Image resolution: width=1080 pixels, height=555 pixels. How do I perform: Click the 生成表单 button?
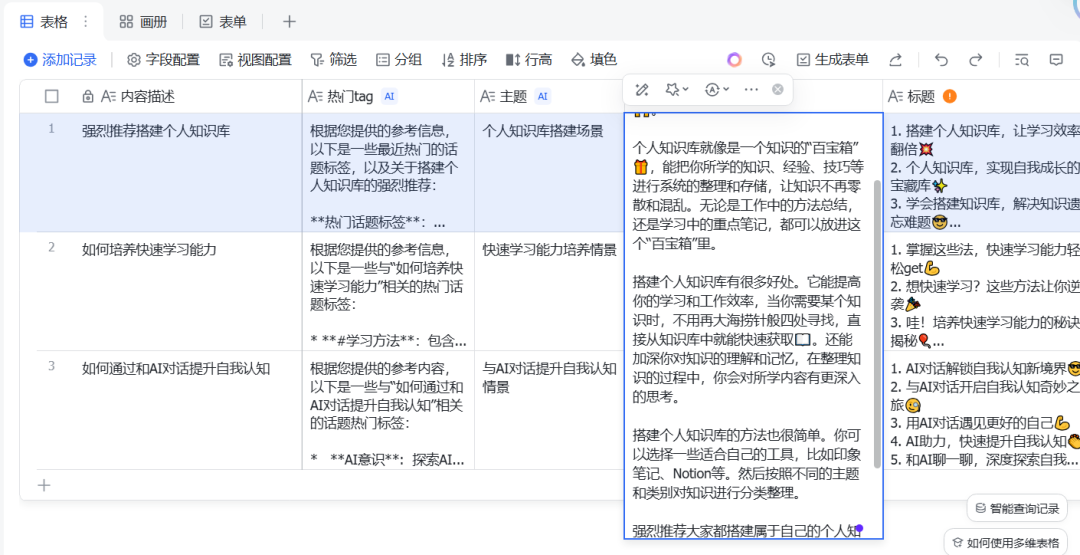click(832, 60)
